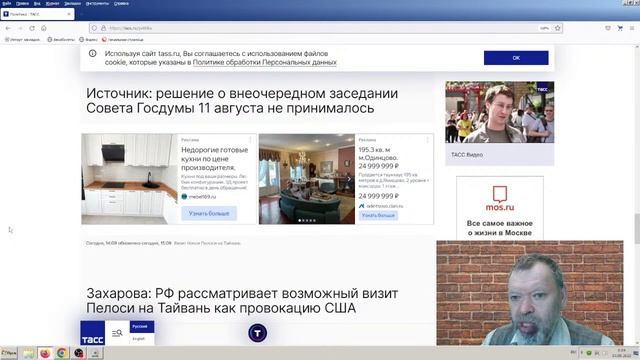Open the Файл menu
The width and height of the screenshot is (640, 360).
pos(7,3)
